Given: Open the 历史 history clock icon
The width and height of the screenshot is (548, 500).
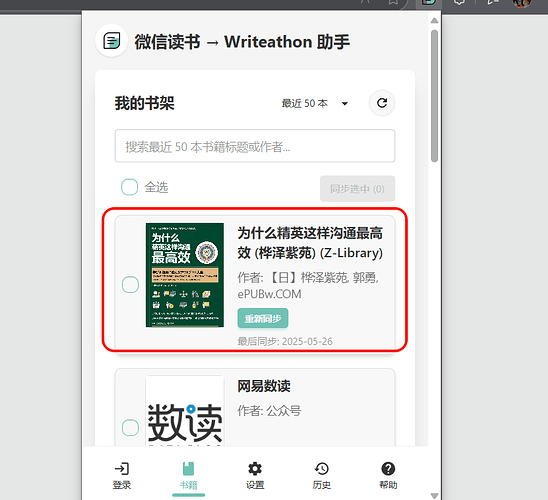Looking at the screenshot, I should pyautogui.click(x=322, y=469).
